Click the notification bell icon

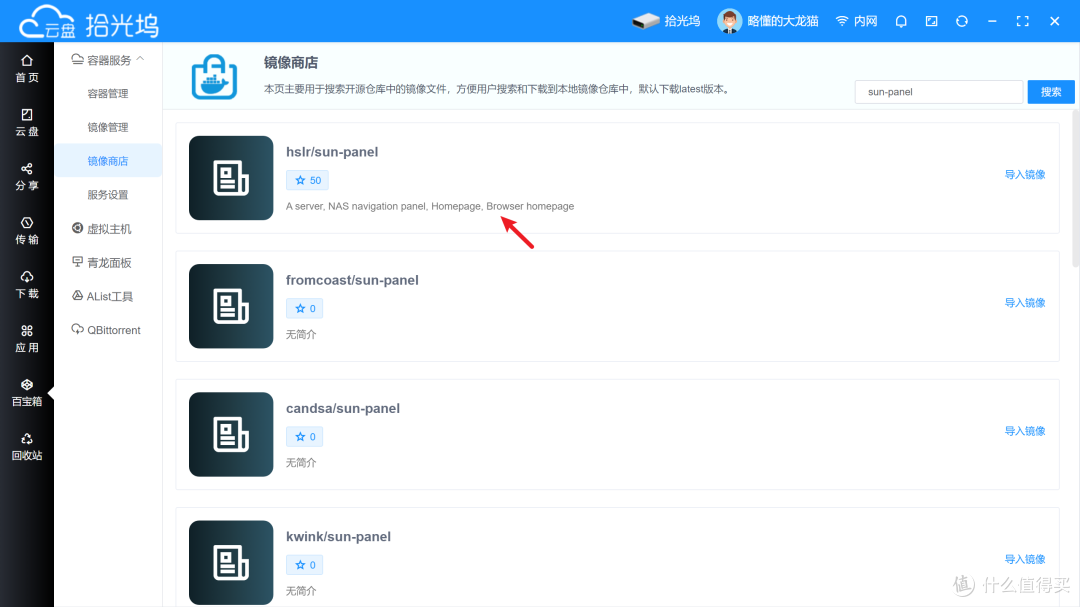[x=901, y=21]
